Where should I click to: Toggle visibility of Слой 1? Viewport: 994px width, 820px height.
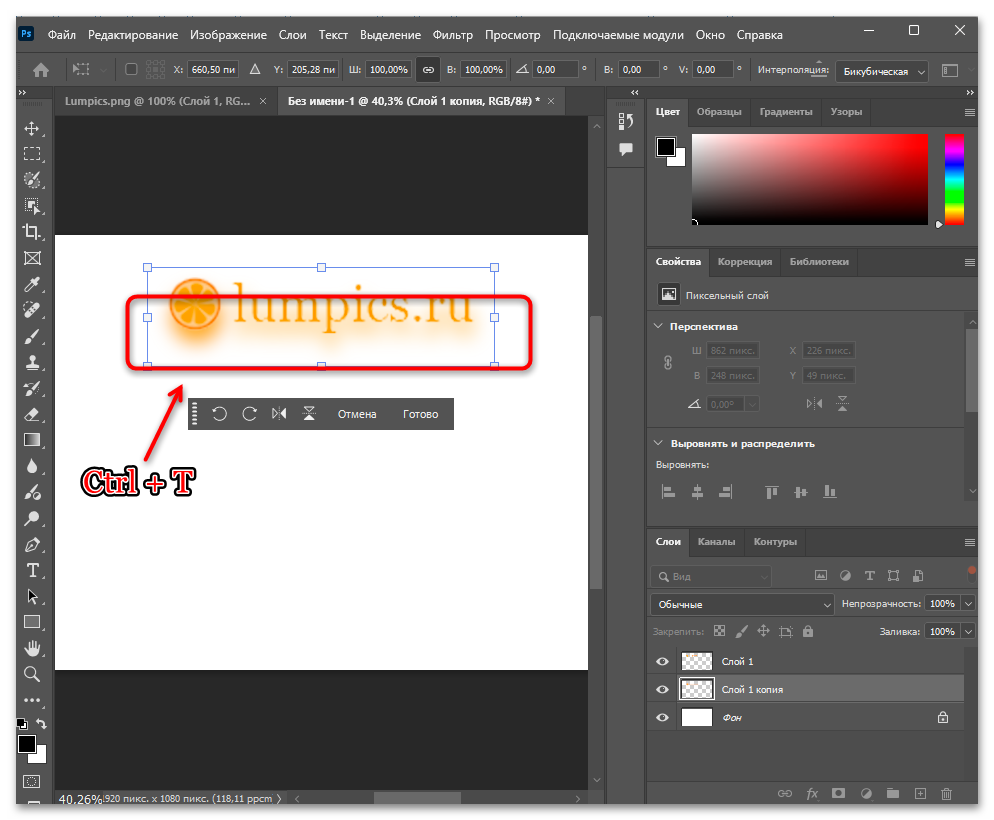[662, 662]
